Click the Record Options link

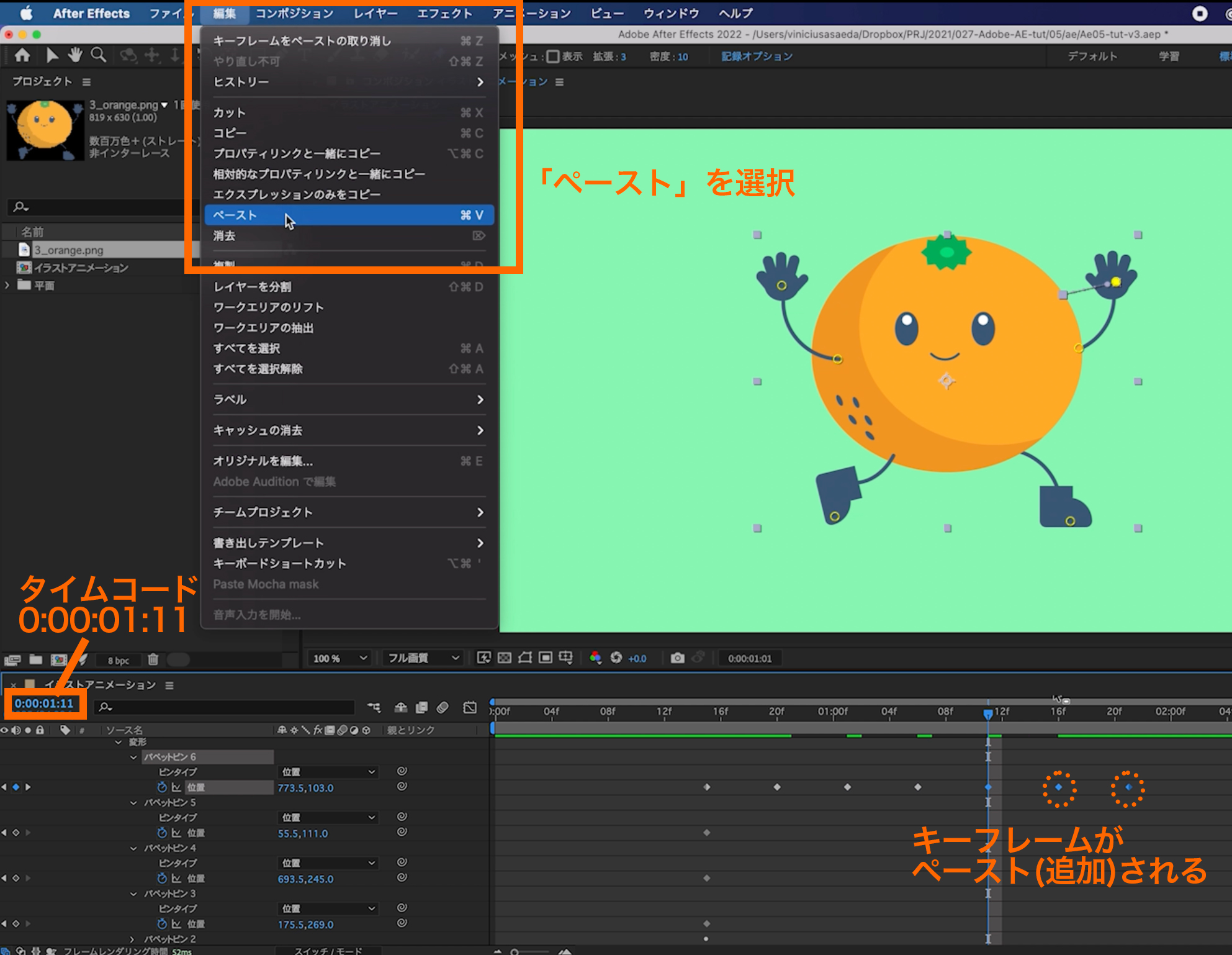coord(757,57)
